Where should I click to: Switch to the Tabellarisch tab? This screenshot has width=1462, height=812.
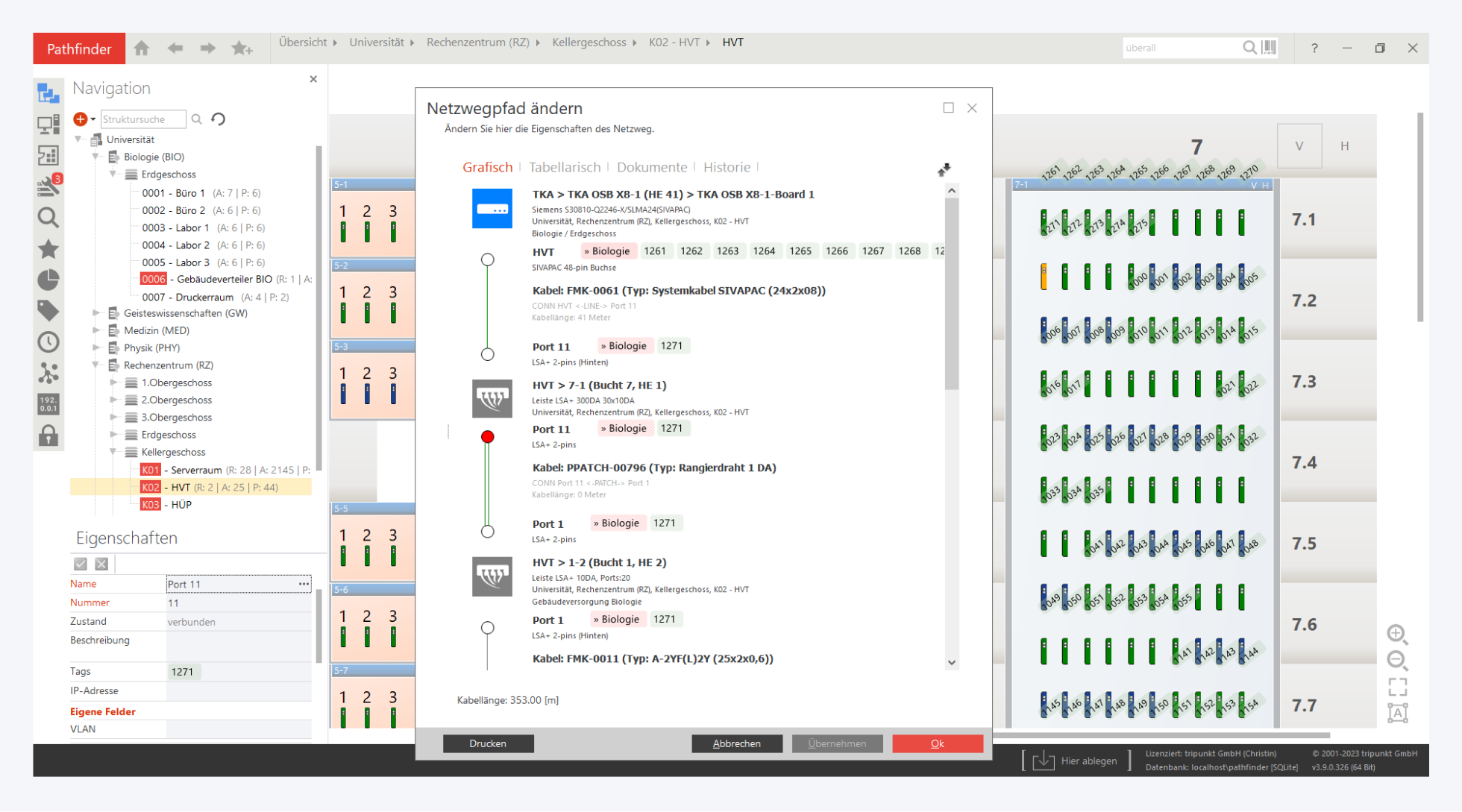pyautogui.click(x=564, y=167)
